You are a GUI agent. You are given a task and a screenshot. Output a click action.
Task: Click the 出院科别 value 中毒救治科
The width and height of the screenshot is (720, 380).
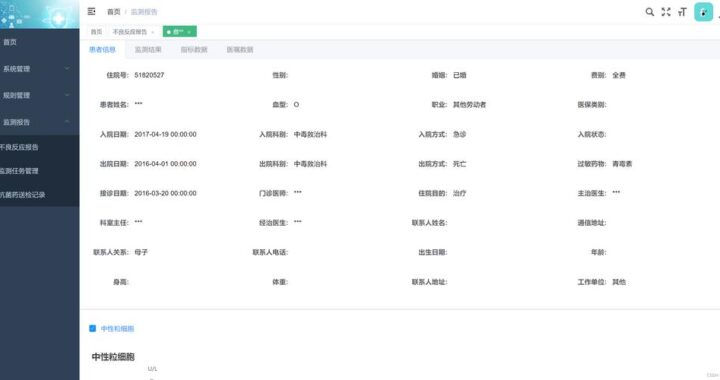tap(310, 164)
